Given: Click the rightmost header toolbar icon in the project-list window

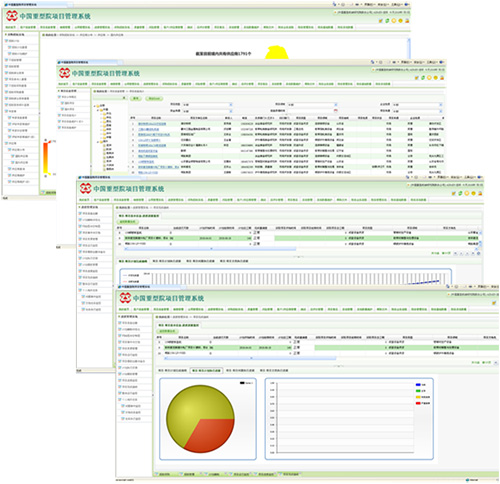Looking at the screenshot, I should tap(442, 78).
